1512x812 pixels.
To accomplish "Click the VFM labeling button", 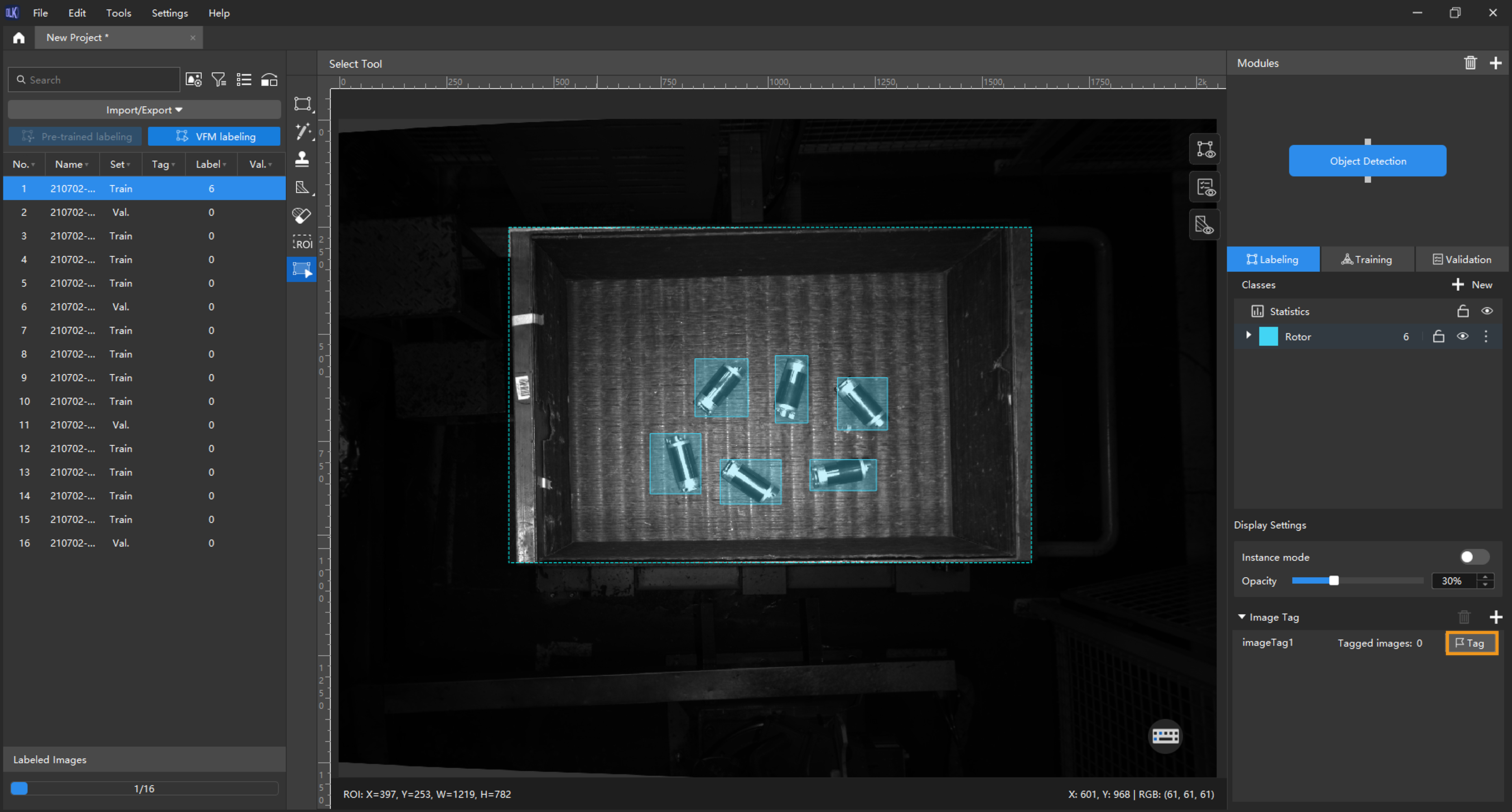I will 214,137.
